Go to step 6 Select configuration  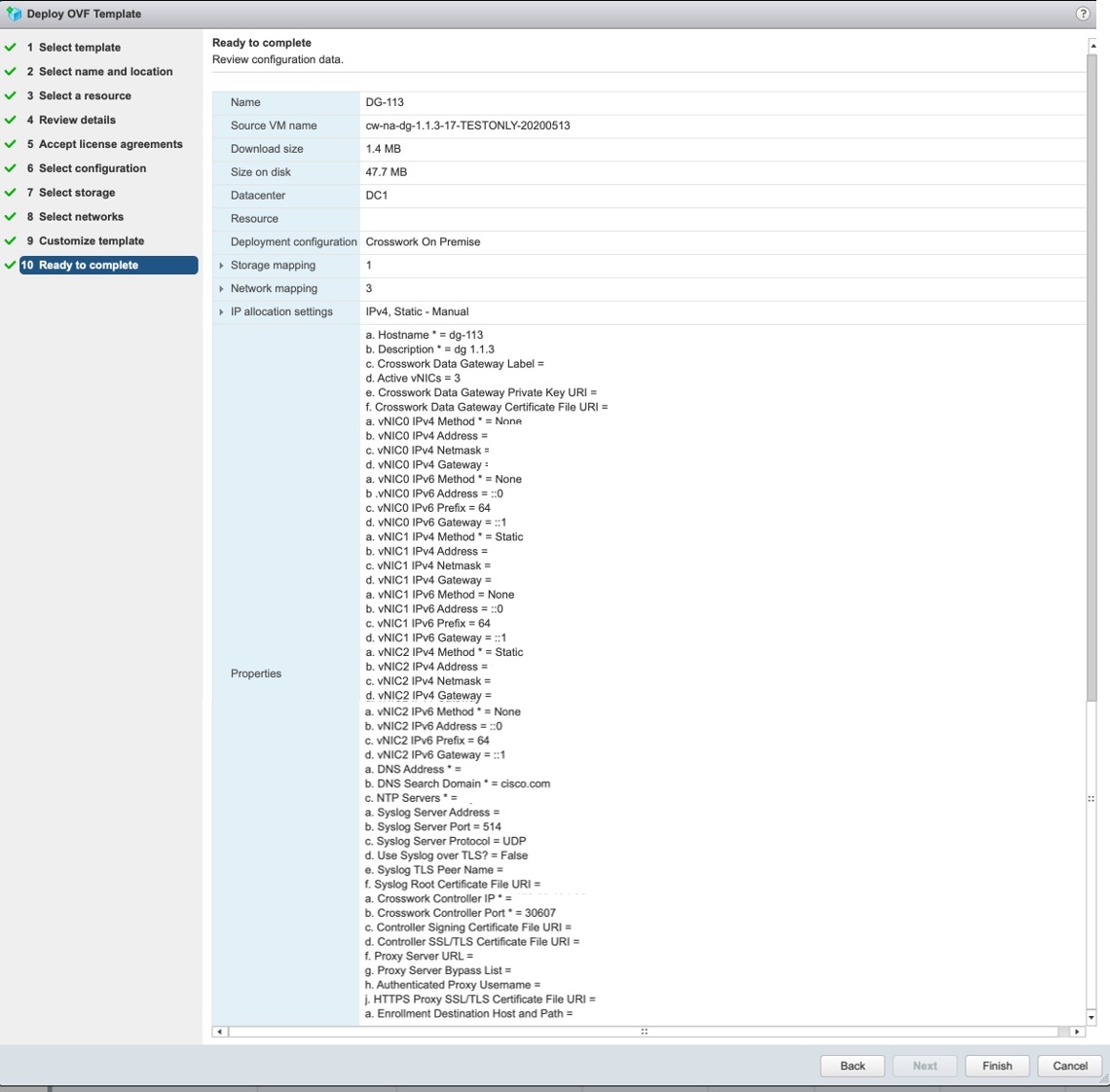point(87,168)
